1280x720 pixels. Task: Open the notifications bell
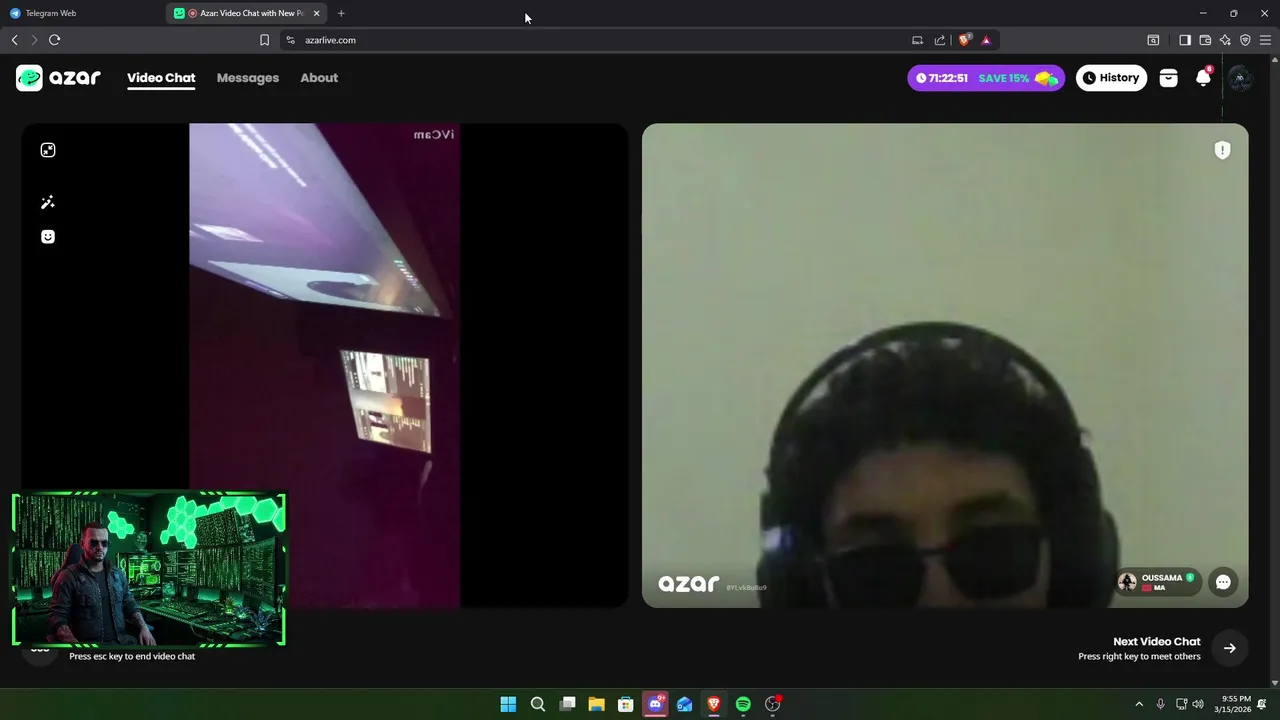1203,78
